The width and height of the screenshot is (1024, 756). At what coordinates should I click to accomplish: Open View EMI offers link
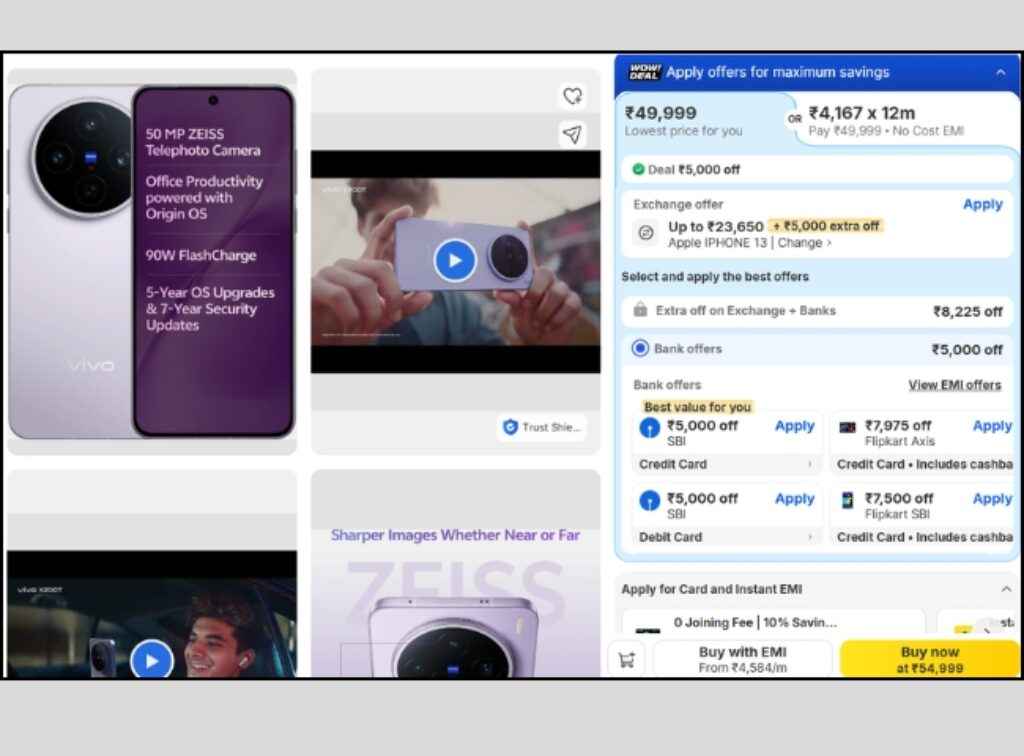(954, 385)
